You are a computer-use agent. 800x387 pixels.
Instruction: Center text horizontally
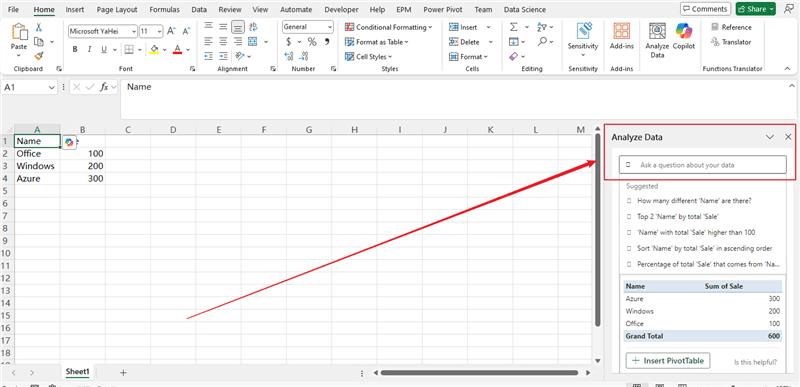tap(223, 41)
